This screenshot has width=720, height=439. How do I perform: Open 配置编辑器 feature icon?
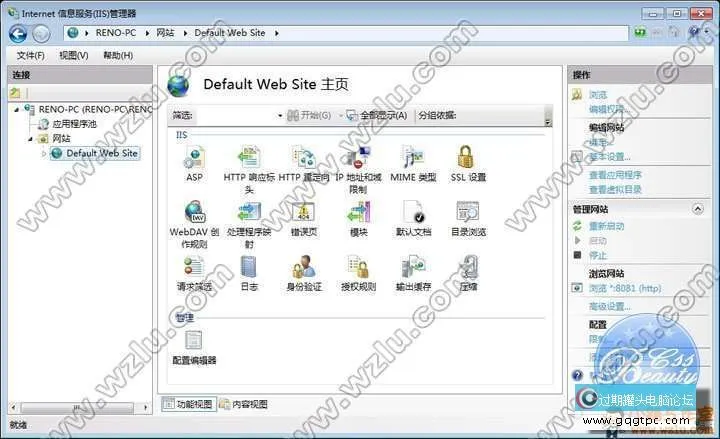193,341
